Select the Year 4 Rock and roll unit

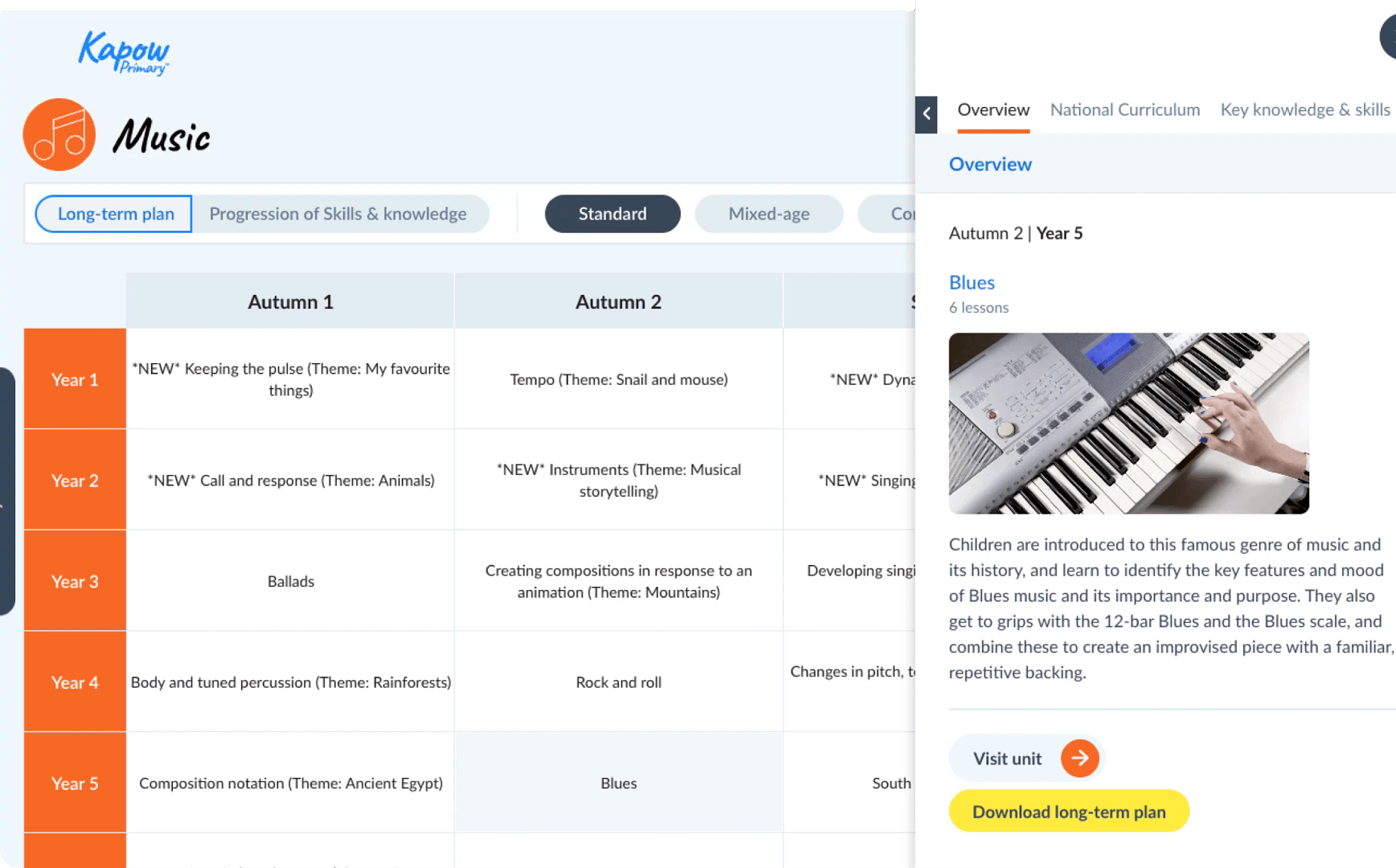tap(618, 682)
